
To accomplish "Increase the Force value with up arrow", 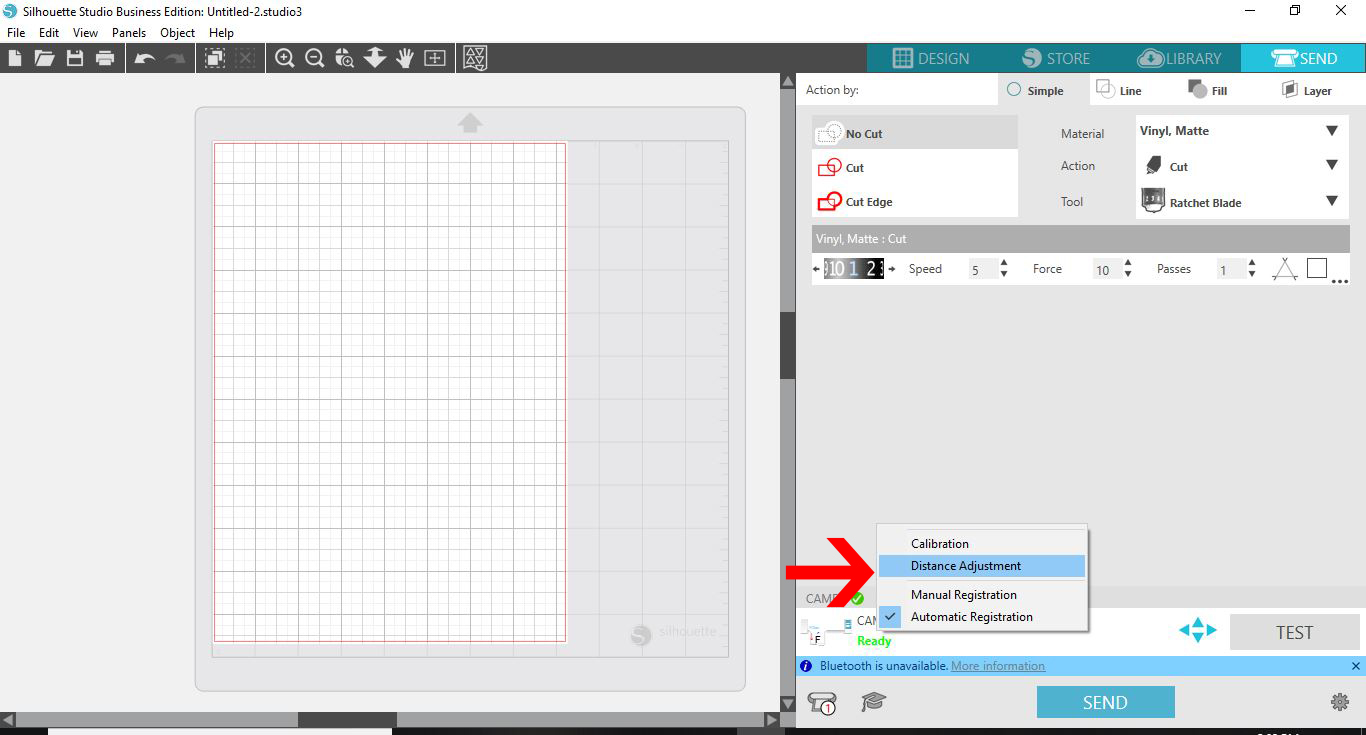I will [x=1128, y=263].
